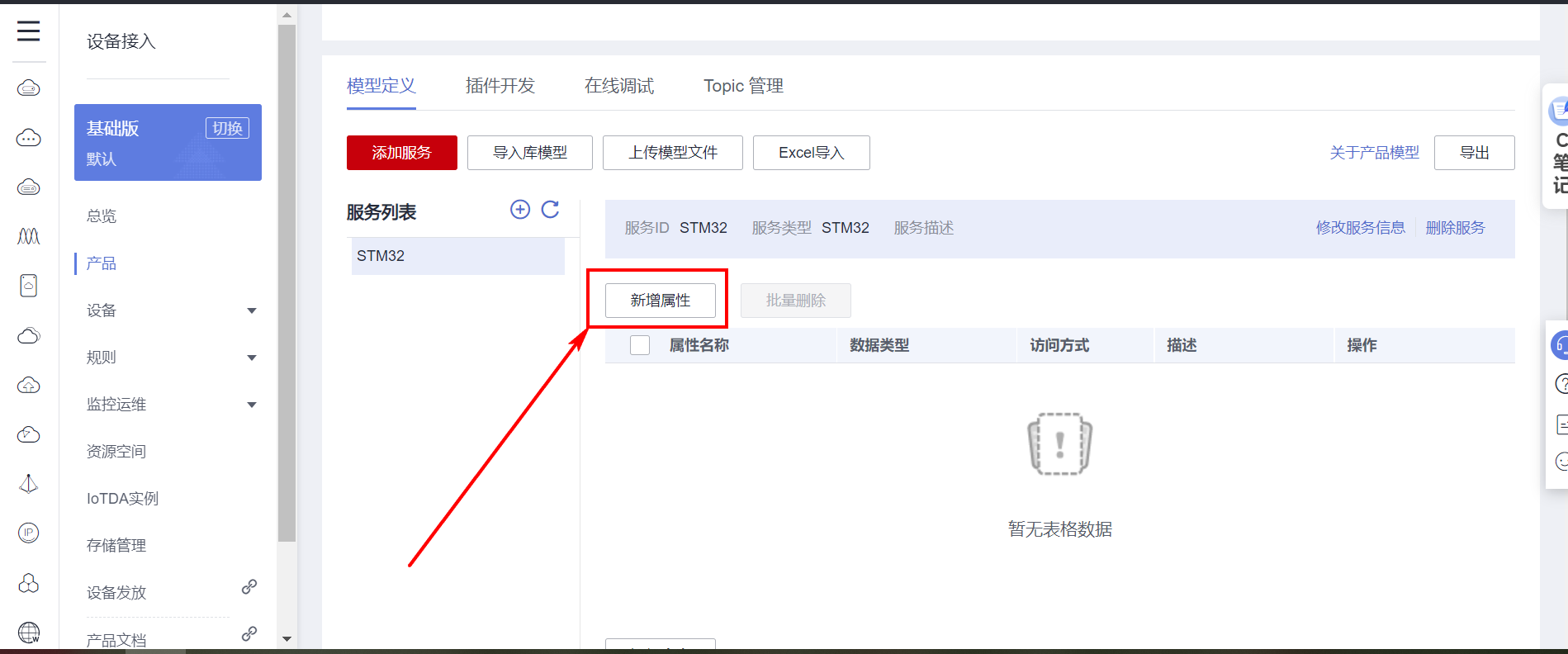Viewport: 1568px width, 654px height.
Task: Click the add service plus icon
Action: 520,210
